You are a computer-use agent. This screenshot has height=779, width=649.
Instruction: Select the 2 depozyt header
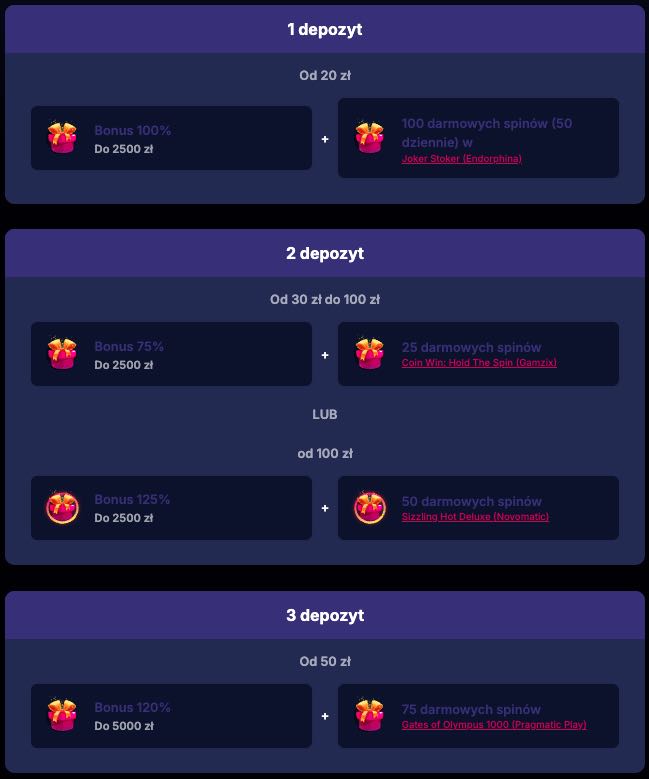tap(325, 254)
